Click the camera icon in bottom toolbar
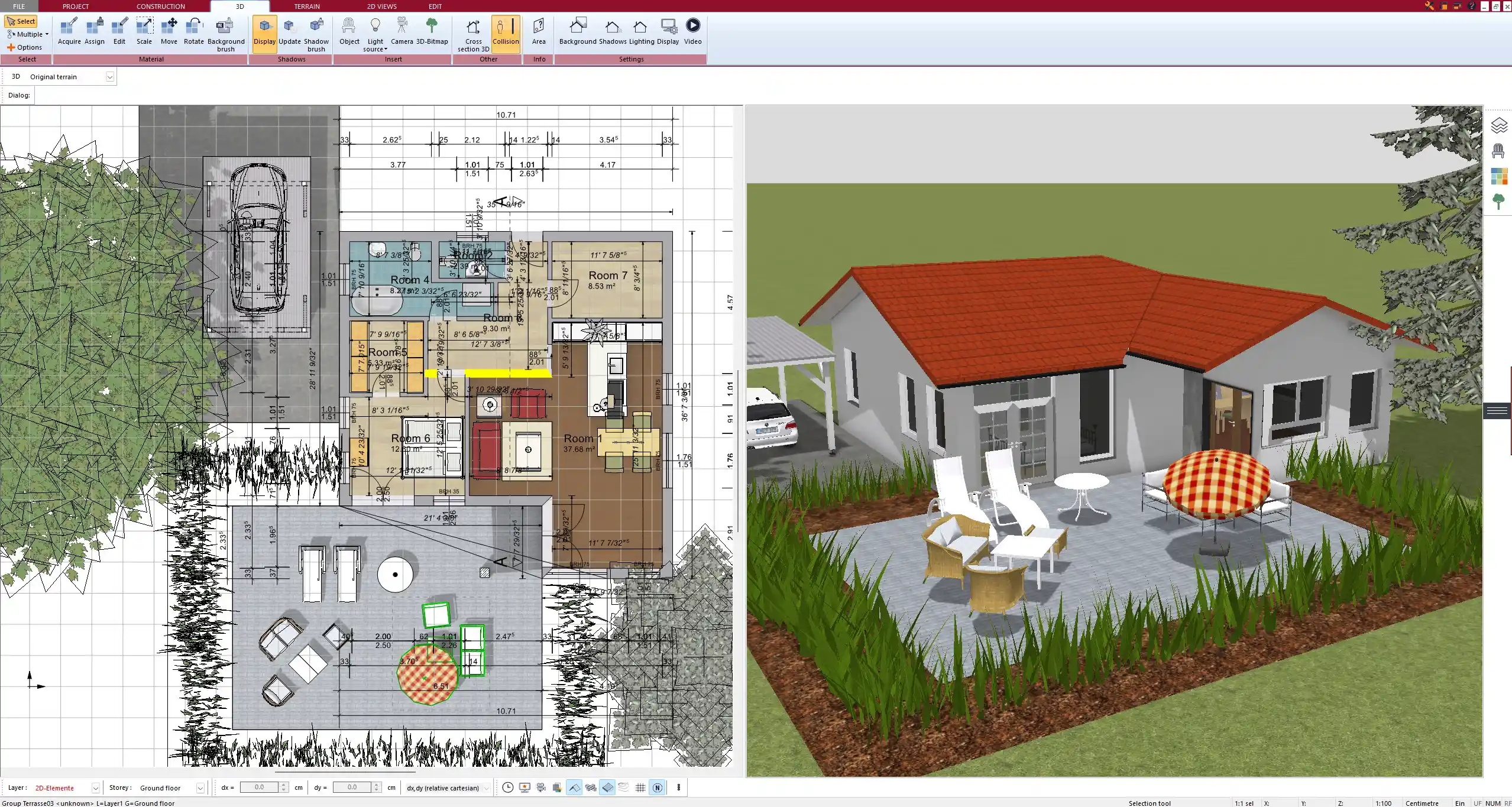Viewport: 1512px width, 807px height. (x=540, y=787)
